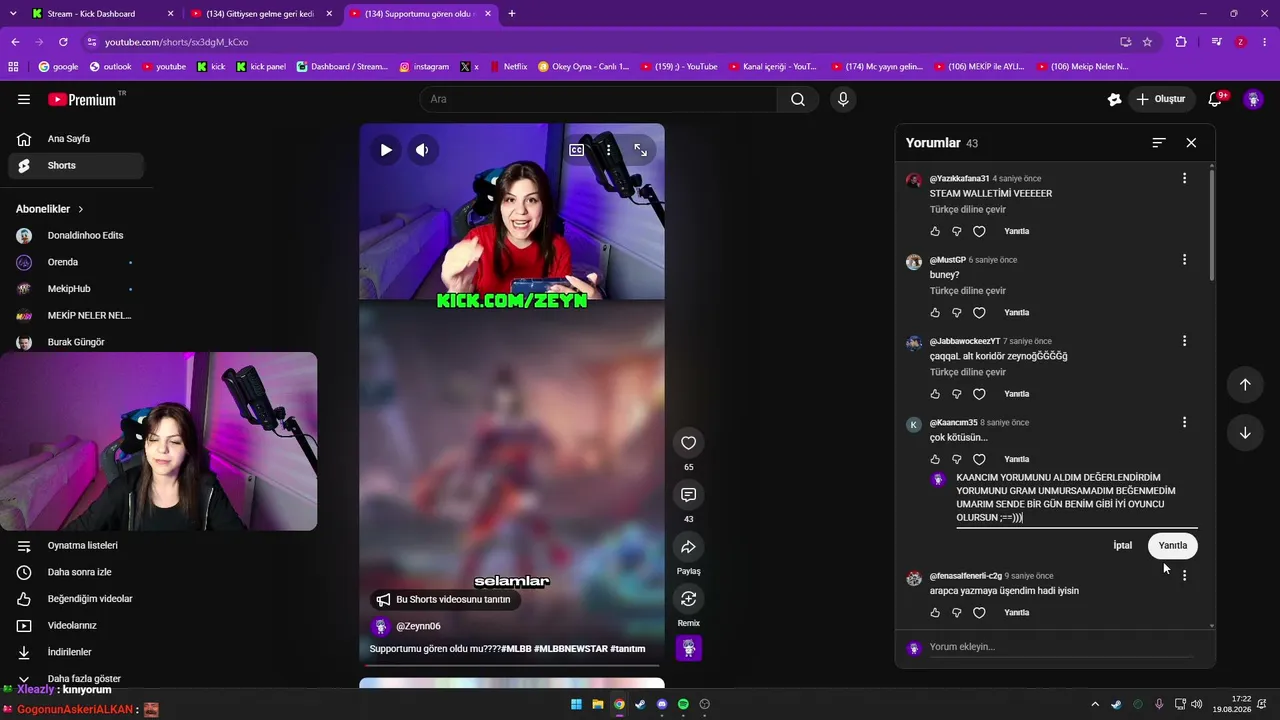Open Steam from the Windows taskbar
The image size is (1280, 720).
[640, 704]
